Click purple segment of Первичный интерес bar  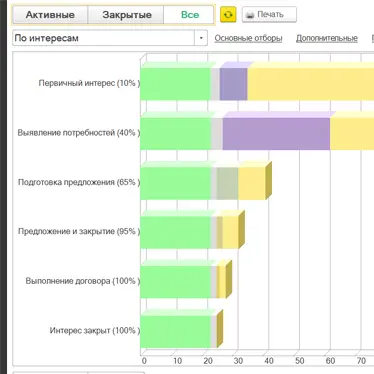[233, 84]
